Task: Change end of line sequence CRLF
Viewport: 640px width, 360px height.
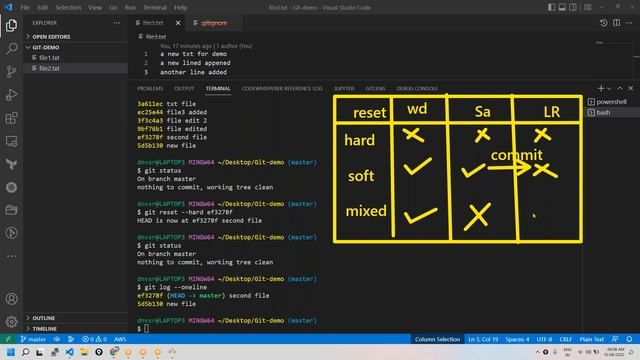Action: [565, 339]
